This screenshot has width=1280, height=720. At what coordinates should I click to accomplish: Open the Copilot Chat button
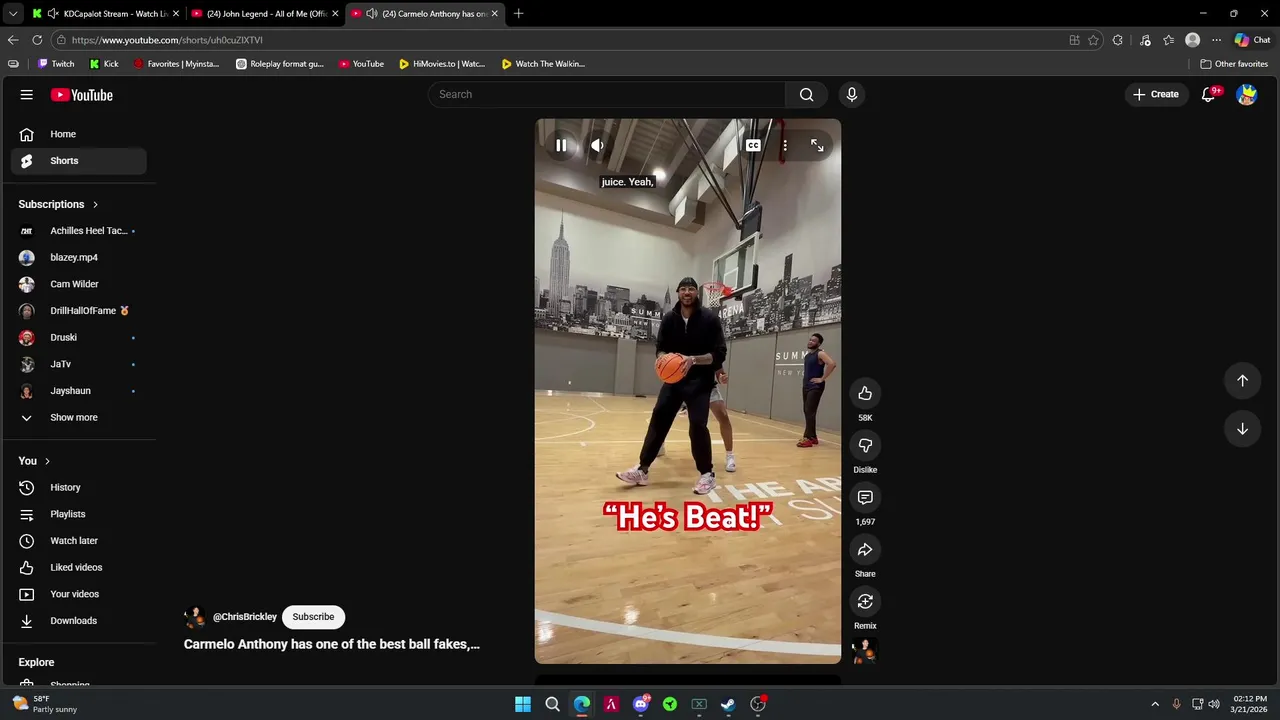click(x=1252, y=40)
